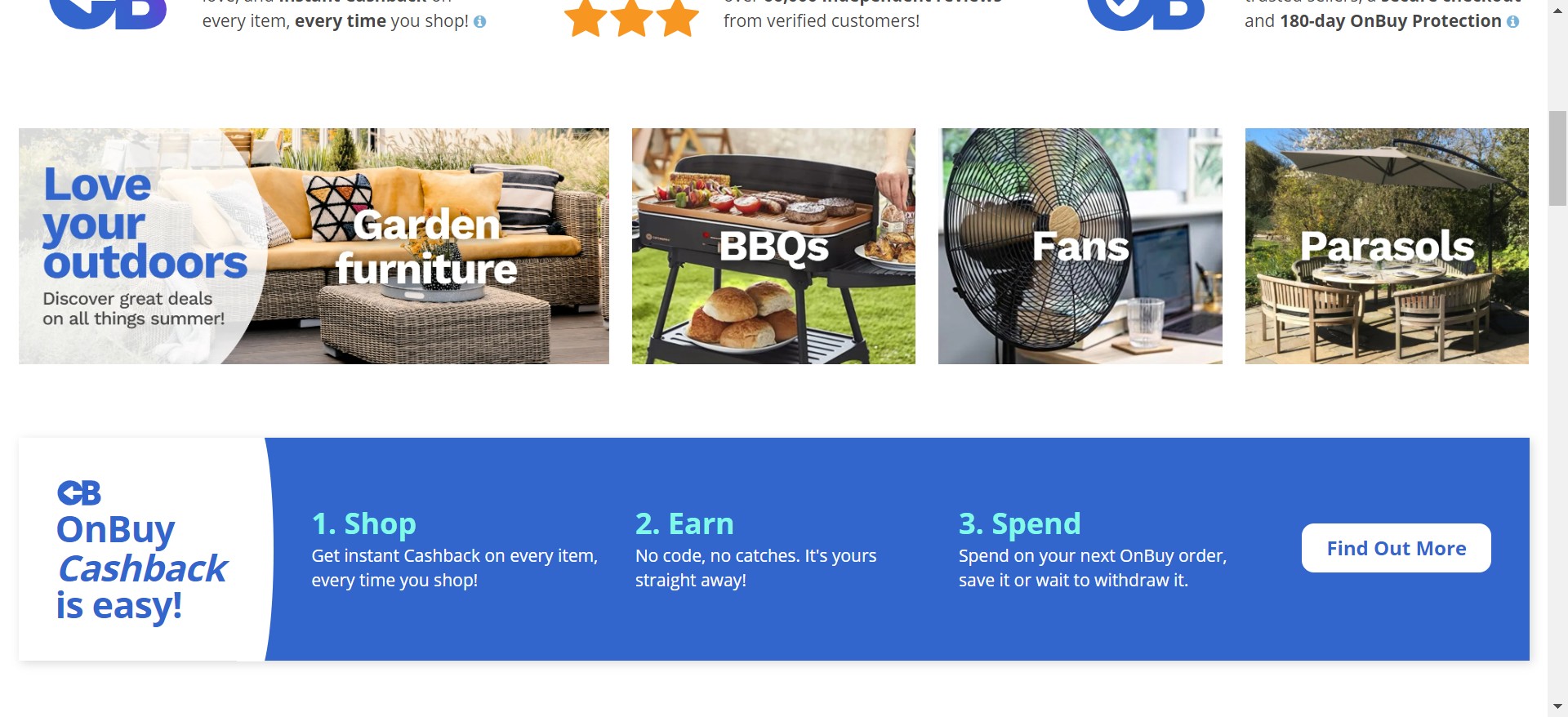Click the Find Out More button
The width and height of the screenshot is (1568, 717).
pyautogui.click(x=1396, y=548)
